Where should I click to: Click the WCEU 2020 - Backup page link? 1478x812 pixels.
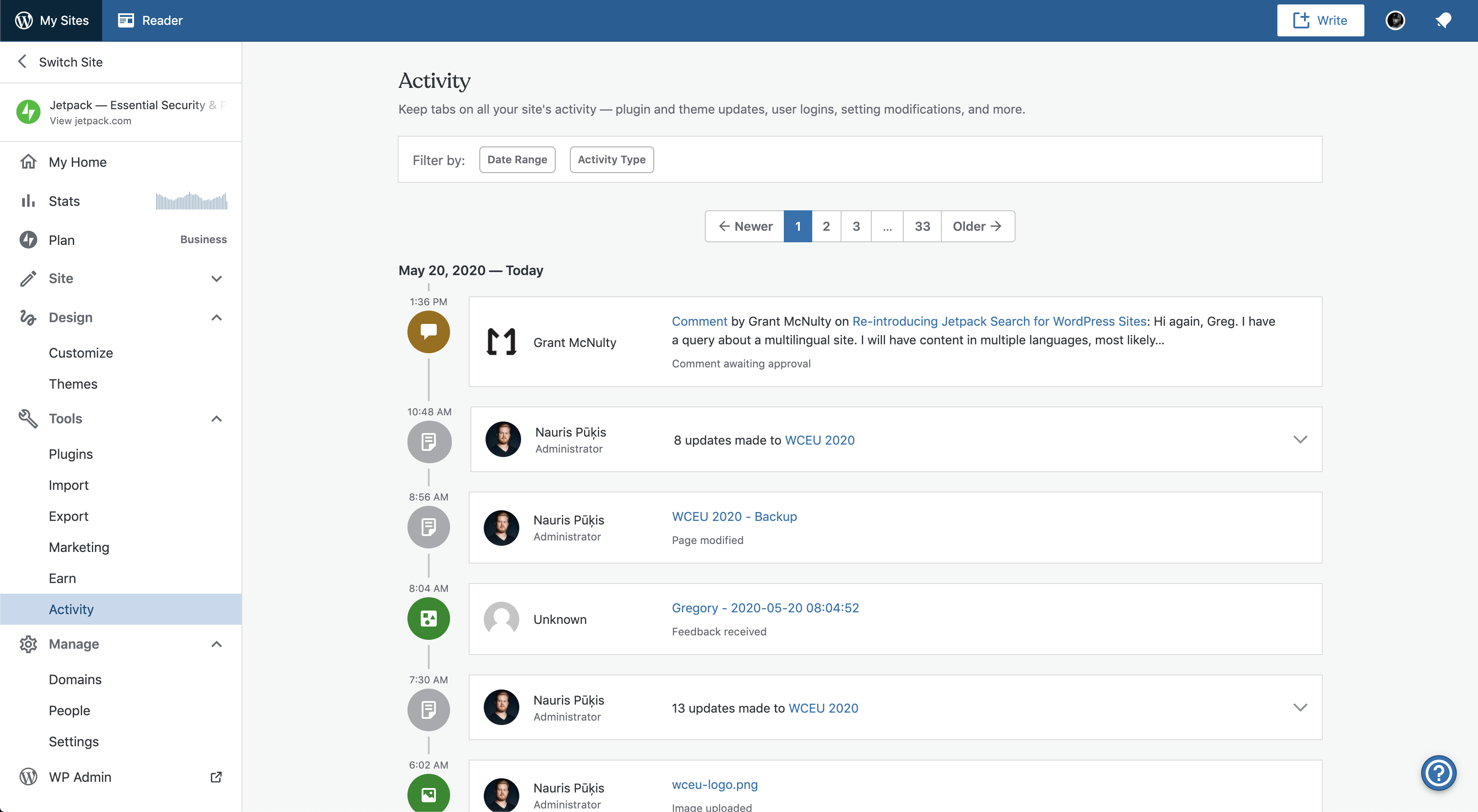(x=734, y=516)
